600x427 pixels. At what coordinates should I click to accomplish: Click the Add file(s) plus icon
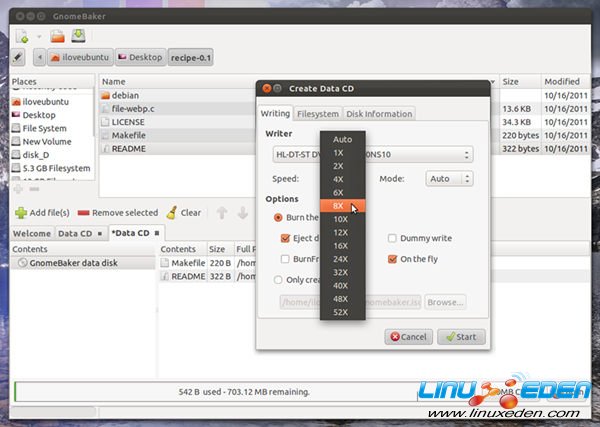pos(21,213)
